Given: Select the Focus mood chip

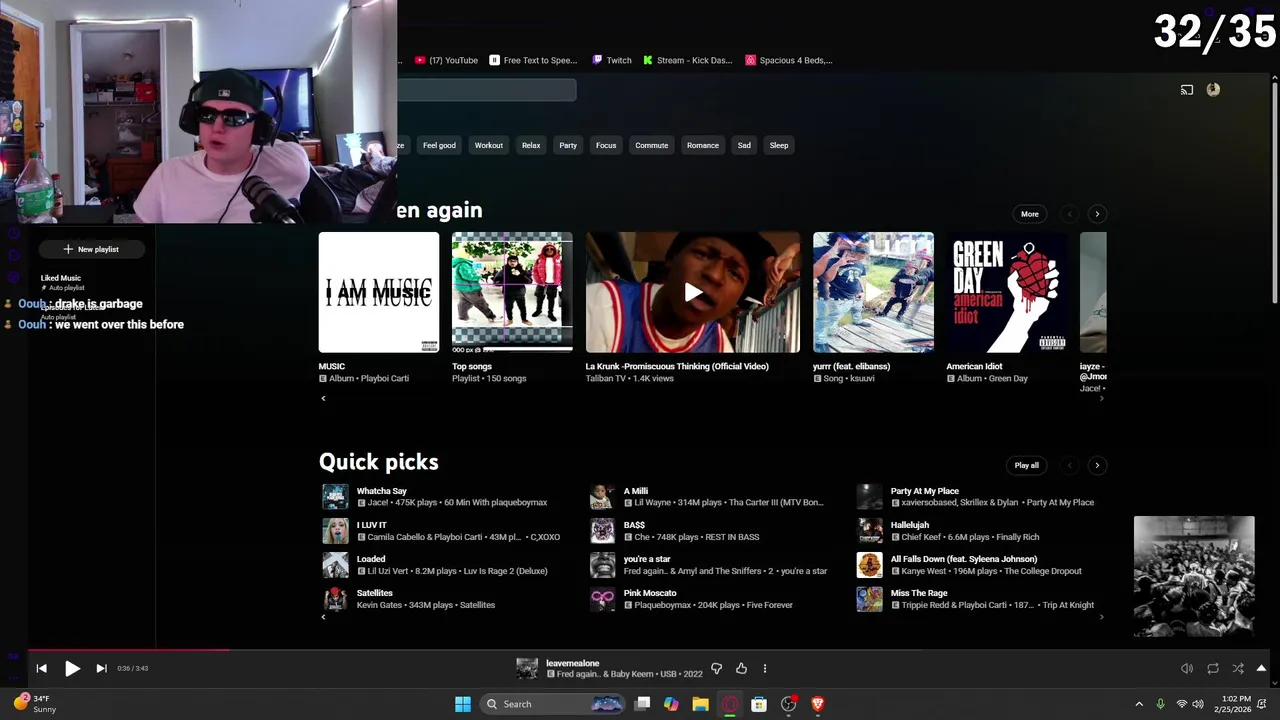Looking at the screenshot, I should point(606,145).
